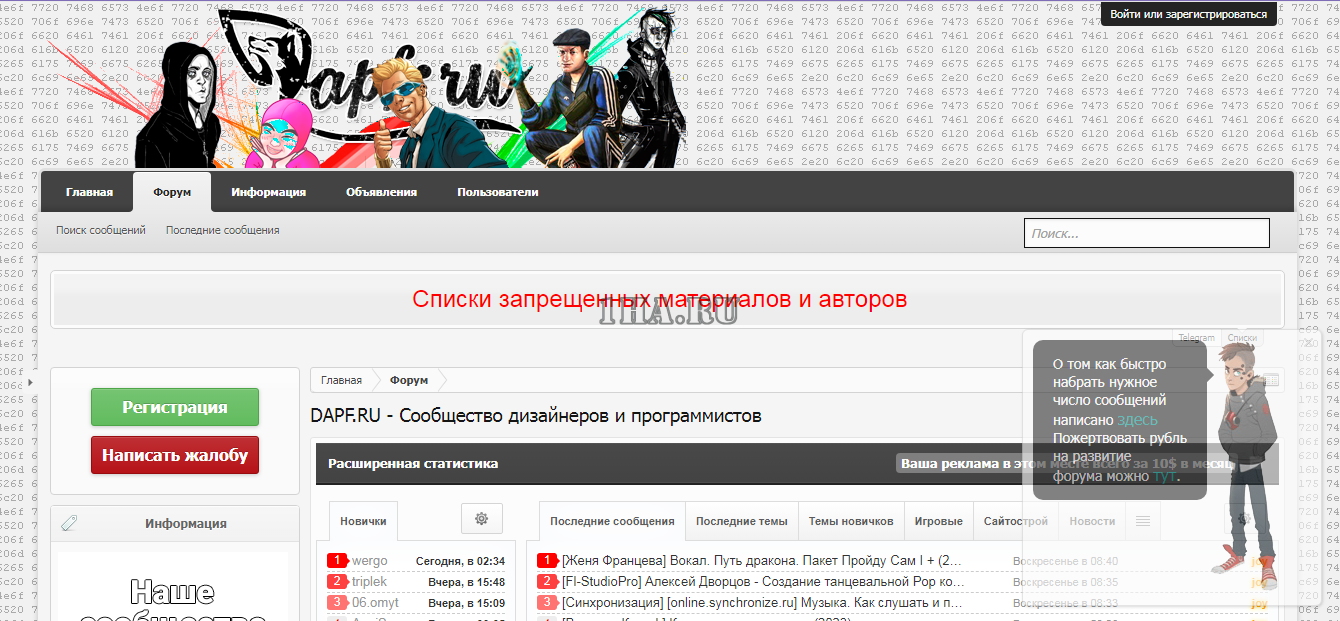Click the red rank 1 badge beside wergo

tap(337, 561)
